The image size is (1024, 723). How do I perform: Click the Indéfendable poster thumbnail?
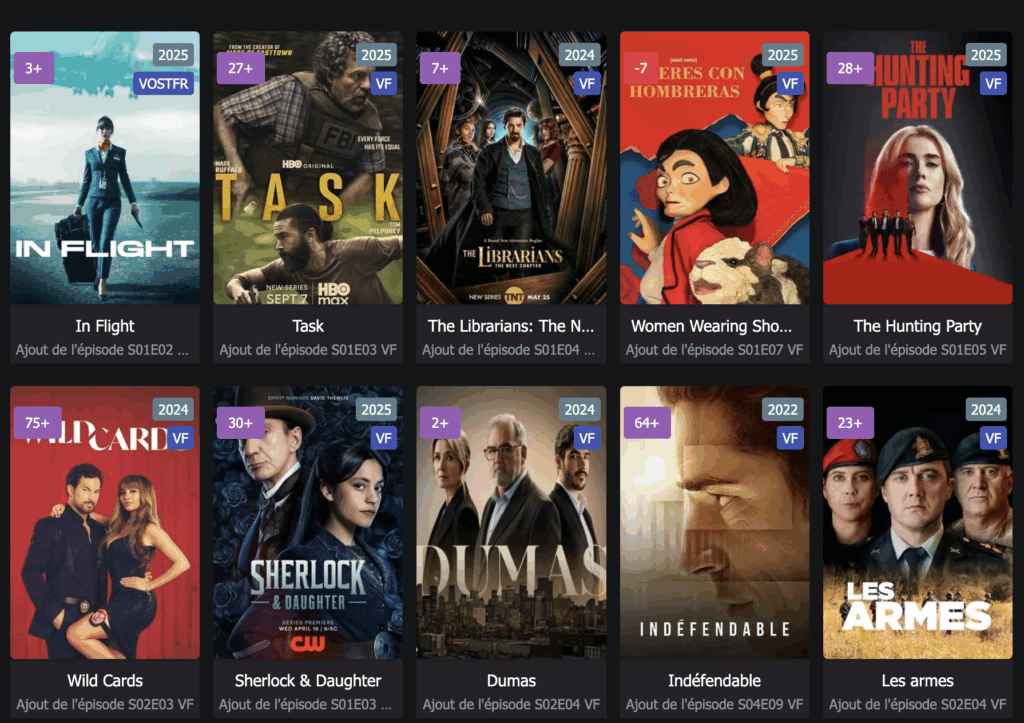(714, 522)
